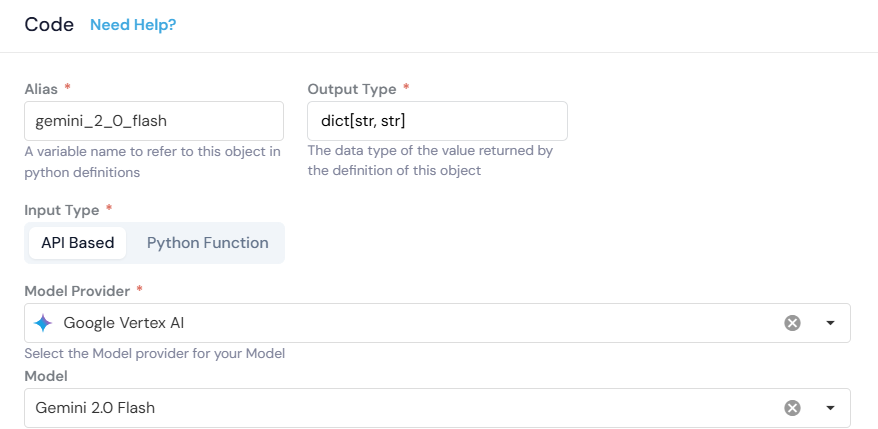Click the Output Type field dict[str, str]
878x429 pixels.
tap(437, 121)
